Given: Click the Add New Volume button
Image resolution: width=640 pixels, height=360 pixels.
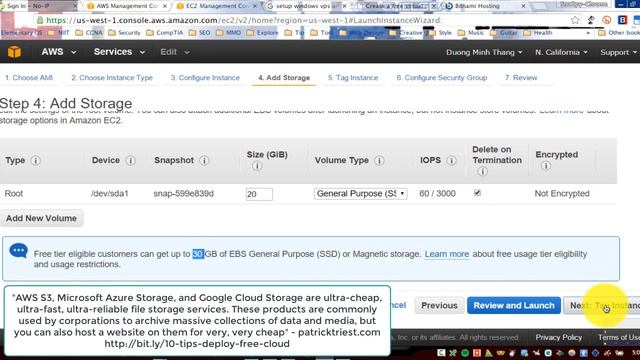Looking at the screenshot, I should pos(41,218).
